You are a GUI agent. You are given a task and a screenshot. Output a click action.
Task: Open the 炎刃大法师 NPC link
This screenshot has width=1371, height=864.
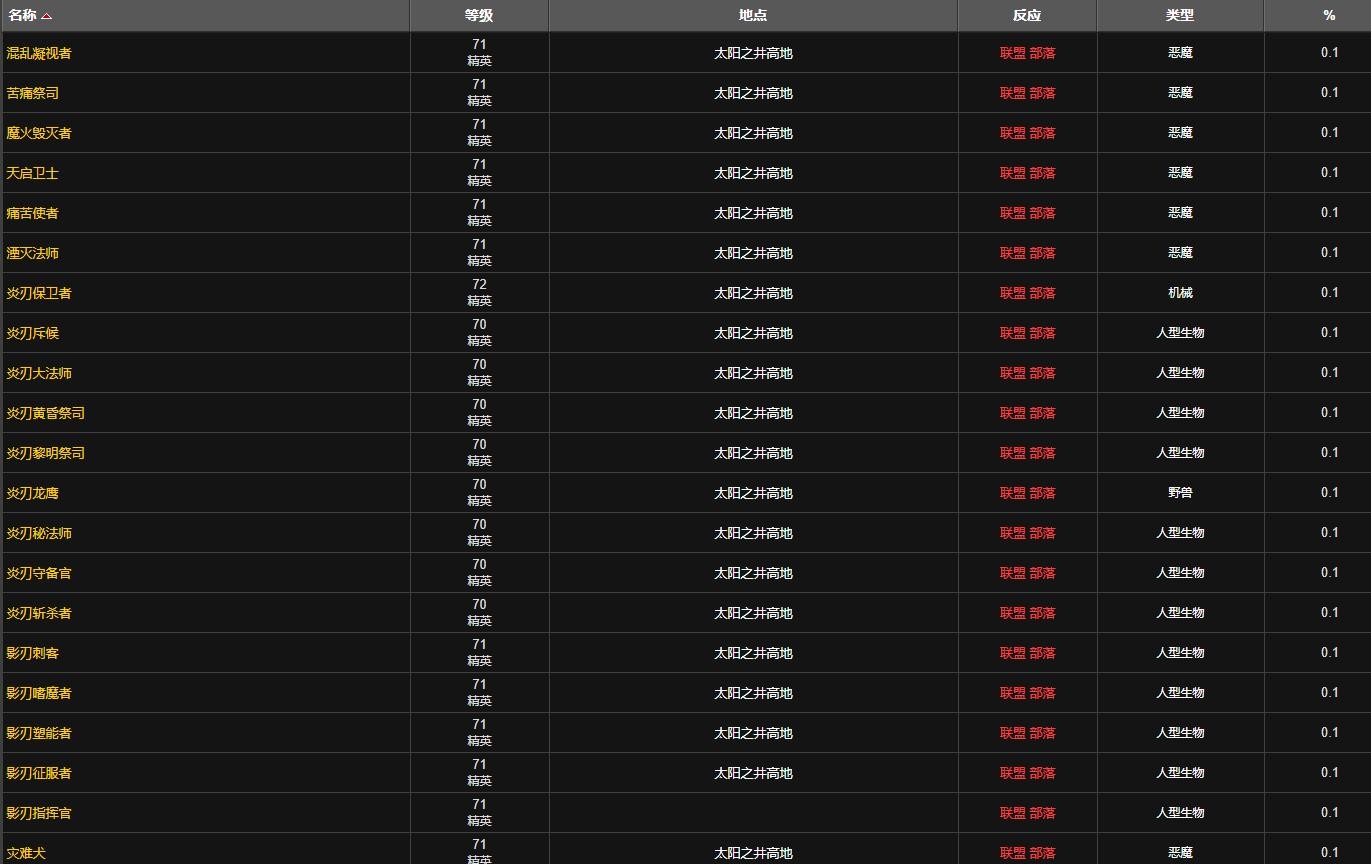click(x=39, y=373)
